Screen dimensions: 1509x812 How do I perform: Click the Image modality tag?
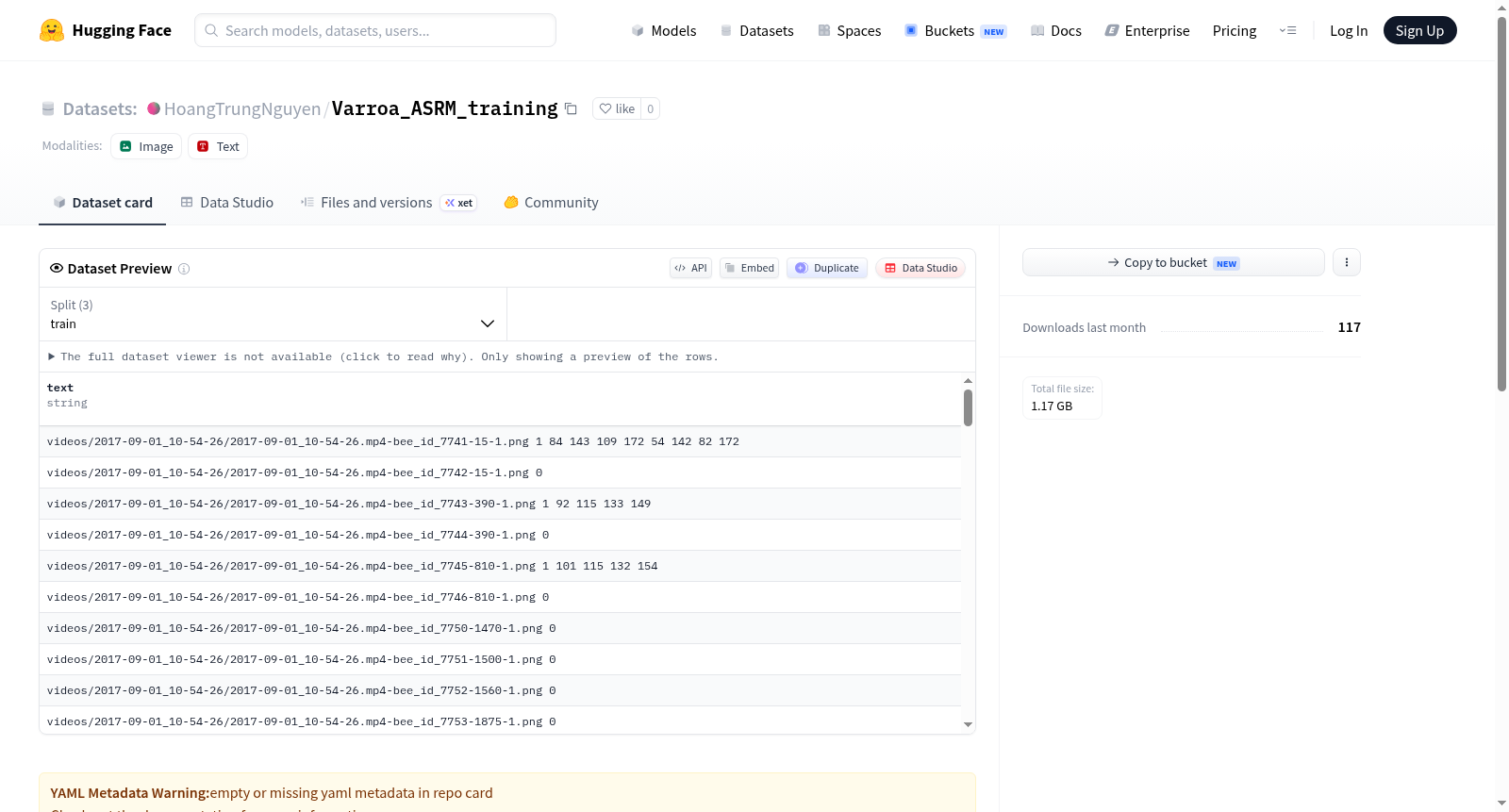click(x=146, y=146)
